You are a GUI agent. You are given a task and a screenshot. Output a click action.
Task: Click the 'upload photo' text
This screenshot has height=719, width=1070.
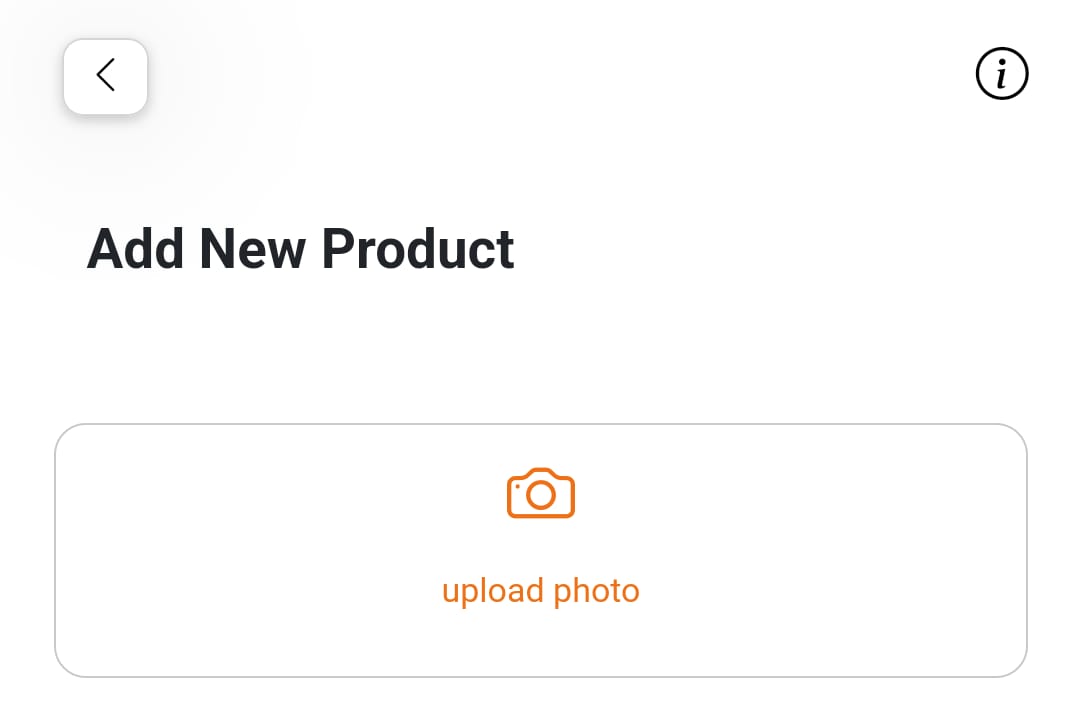point(540,591)
